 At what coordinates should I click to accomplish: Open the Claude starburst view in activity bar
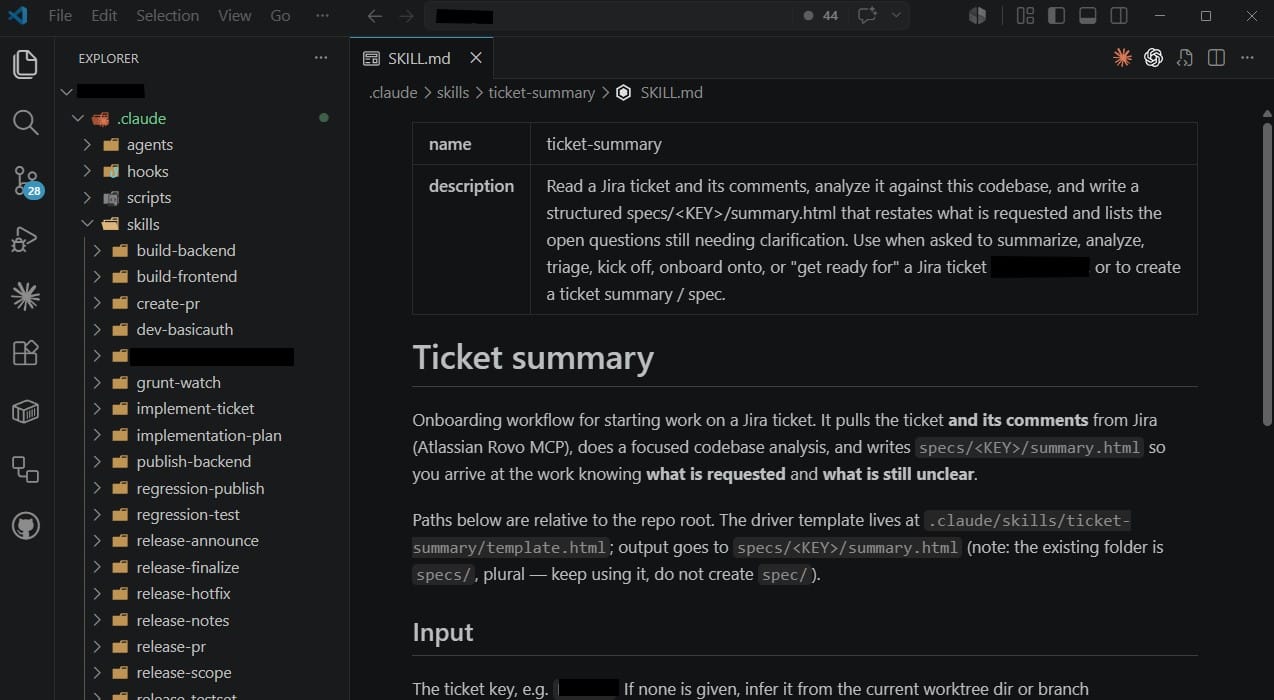pos(25,296)
